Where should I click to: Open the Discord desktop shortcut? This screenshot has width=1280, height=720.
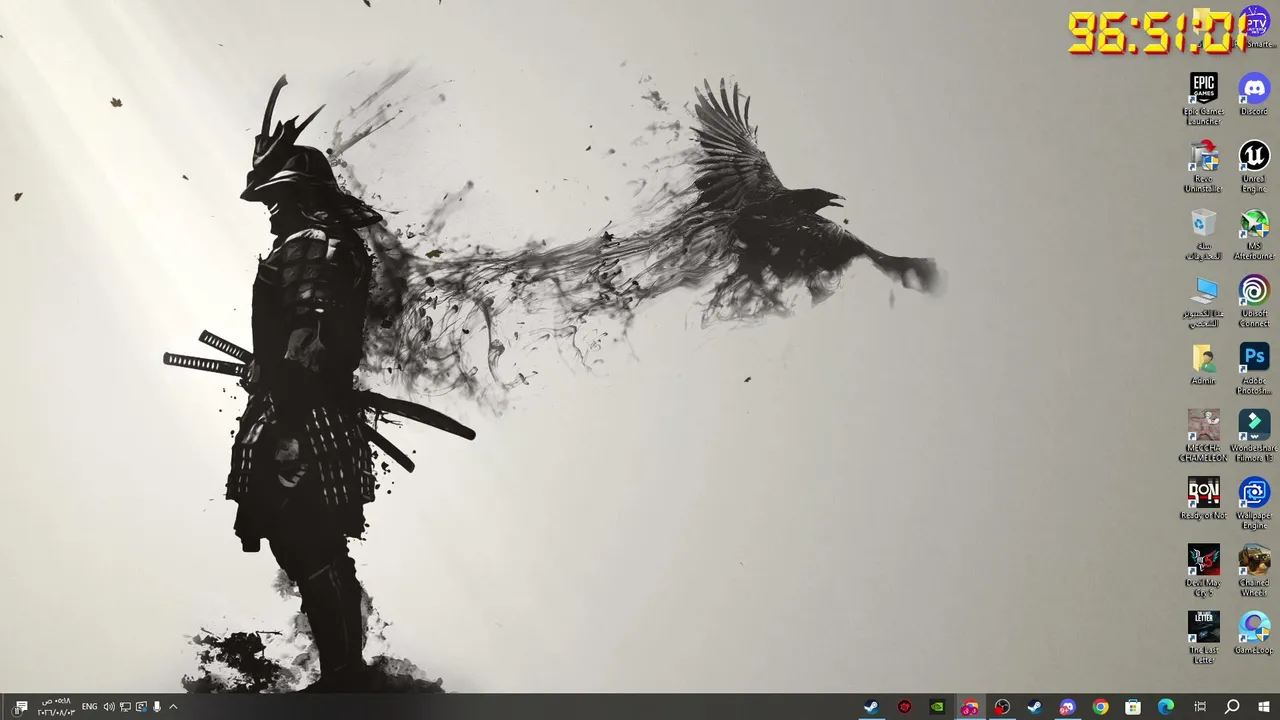click(x=1254, y=94)
